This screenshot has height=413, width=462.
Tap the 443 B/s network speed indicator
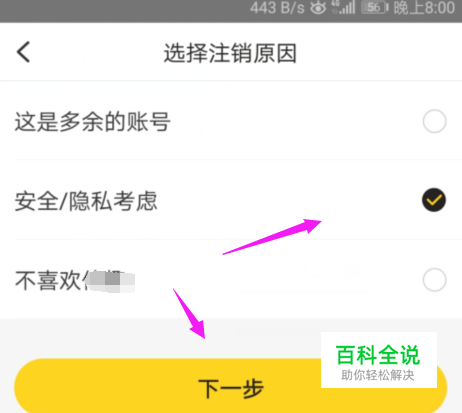pyautogui.click(x=277, y=8)
